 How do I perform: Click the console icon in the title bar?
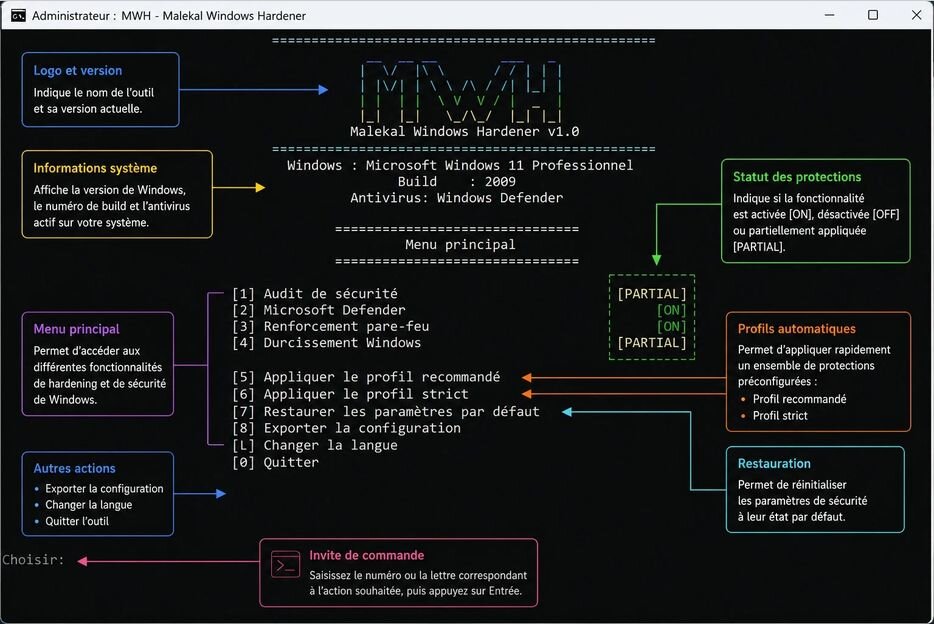click(18, 15)
